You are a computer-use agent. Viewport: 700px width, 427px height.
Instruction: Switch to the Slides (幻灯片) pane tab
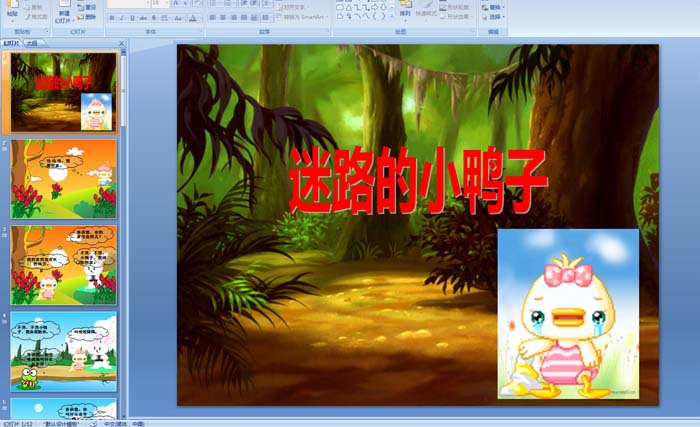coord(12,43)
